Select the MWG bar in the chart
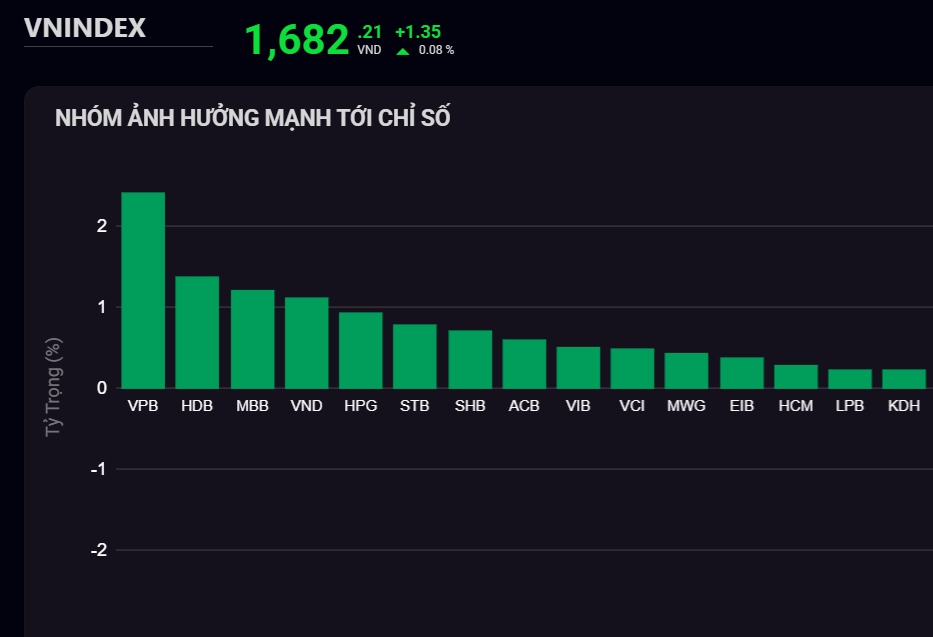This screenshot has width=933, height=637. point(686,371)
